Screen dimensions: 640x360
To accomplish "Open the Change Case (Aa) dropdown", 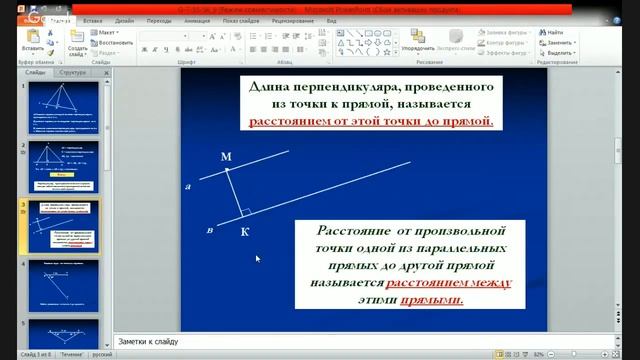I will pyautogui.click(x=215, y=50).
